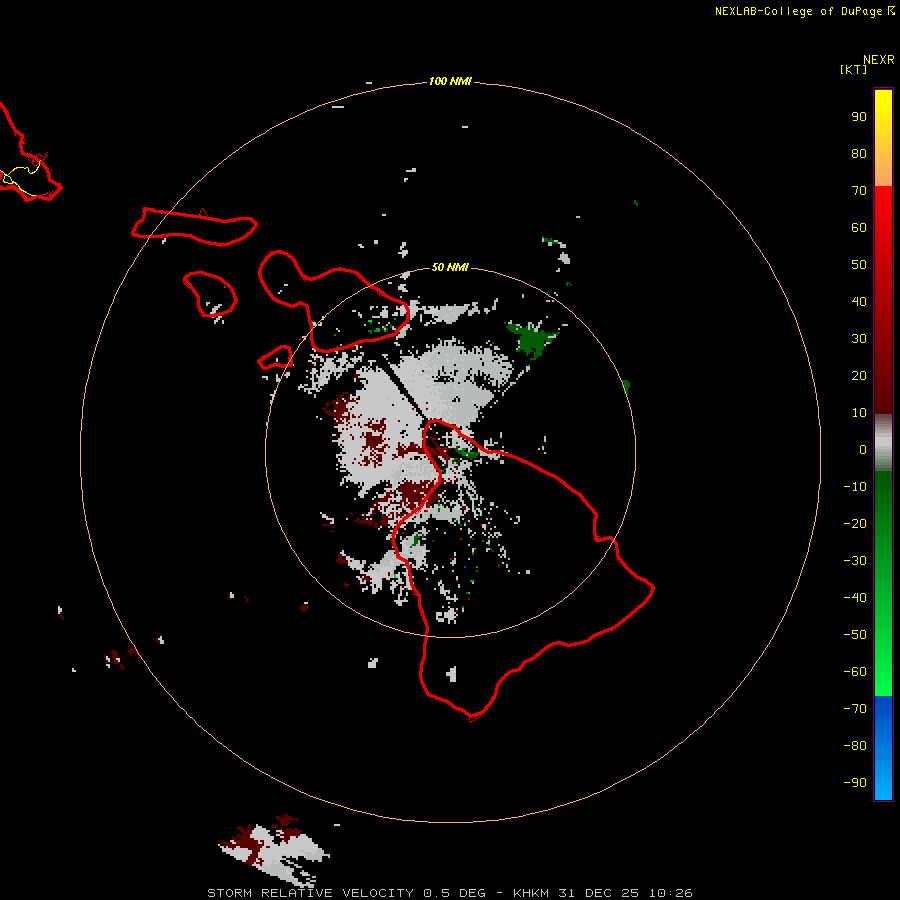Click the 100 NMI range ring label

(x=450, y=82)
